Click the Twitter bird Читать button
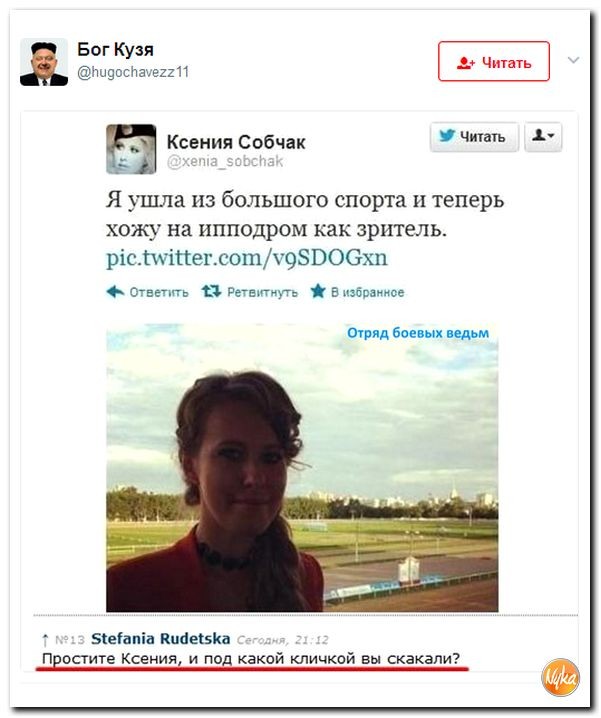The height and width of the screenshot is (718, 601). (x=474, y=136)
